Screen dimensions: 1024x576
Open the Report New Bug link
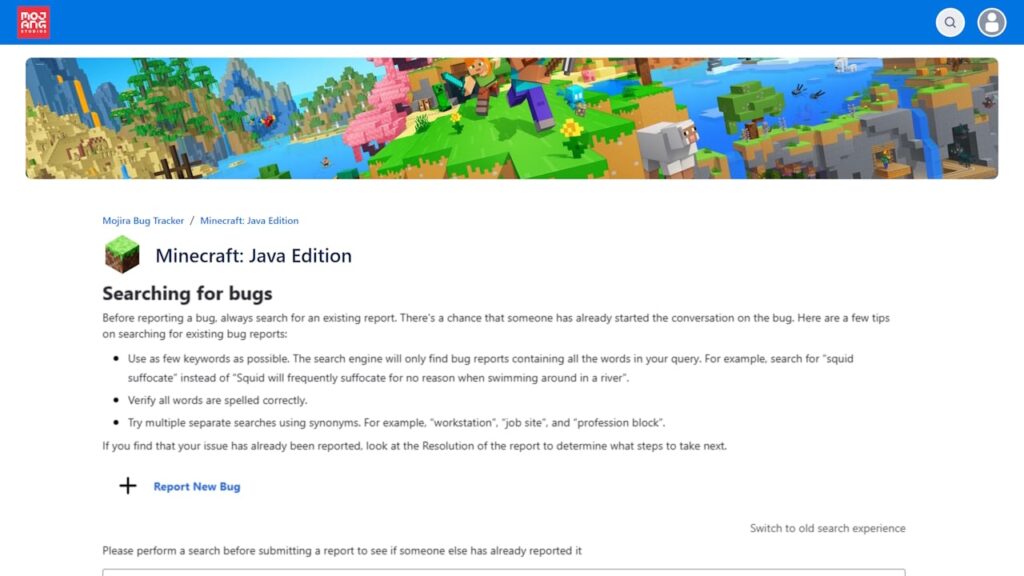[x=197, y=487]
